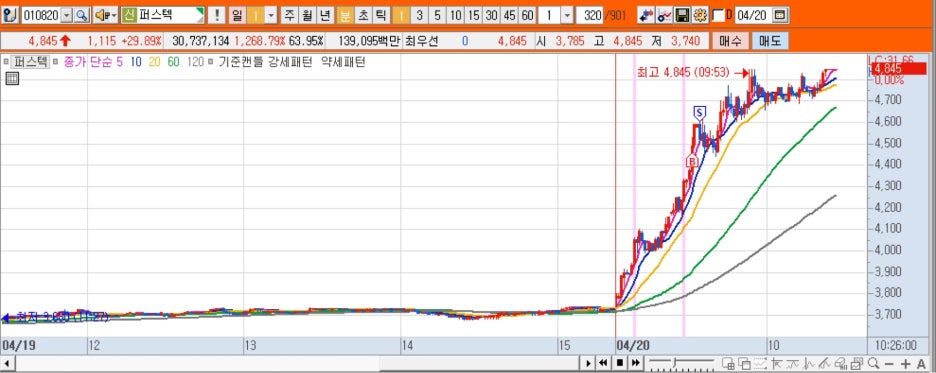Click the dotted range lines icon
This screenshot has width=936, height=373.
(x=760, y=363)
